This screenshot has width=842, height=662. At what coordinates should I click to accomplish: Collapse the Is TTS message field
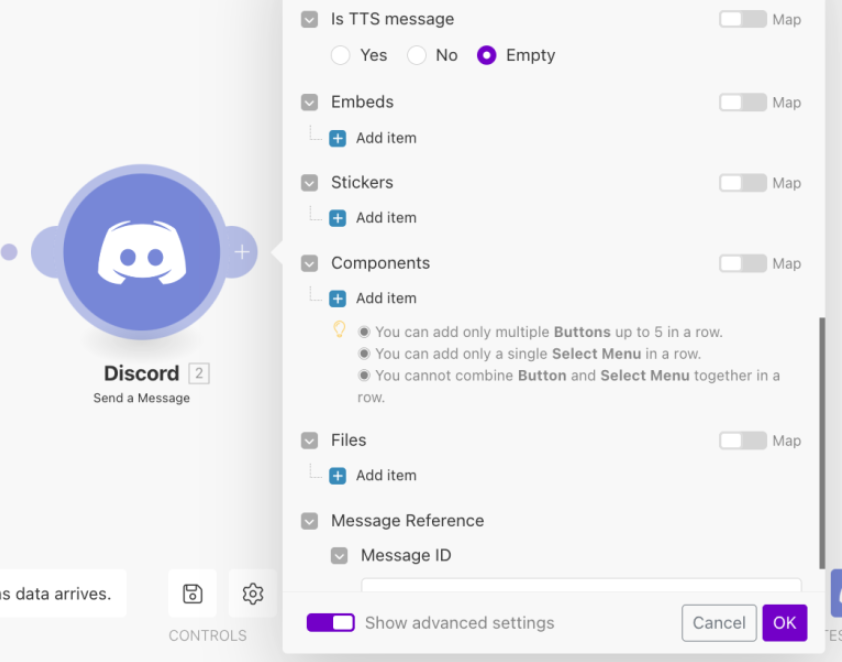pyautogui.click(x=309, y=19)
